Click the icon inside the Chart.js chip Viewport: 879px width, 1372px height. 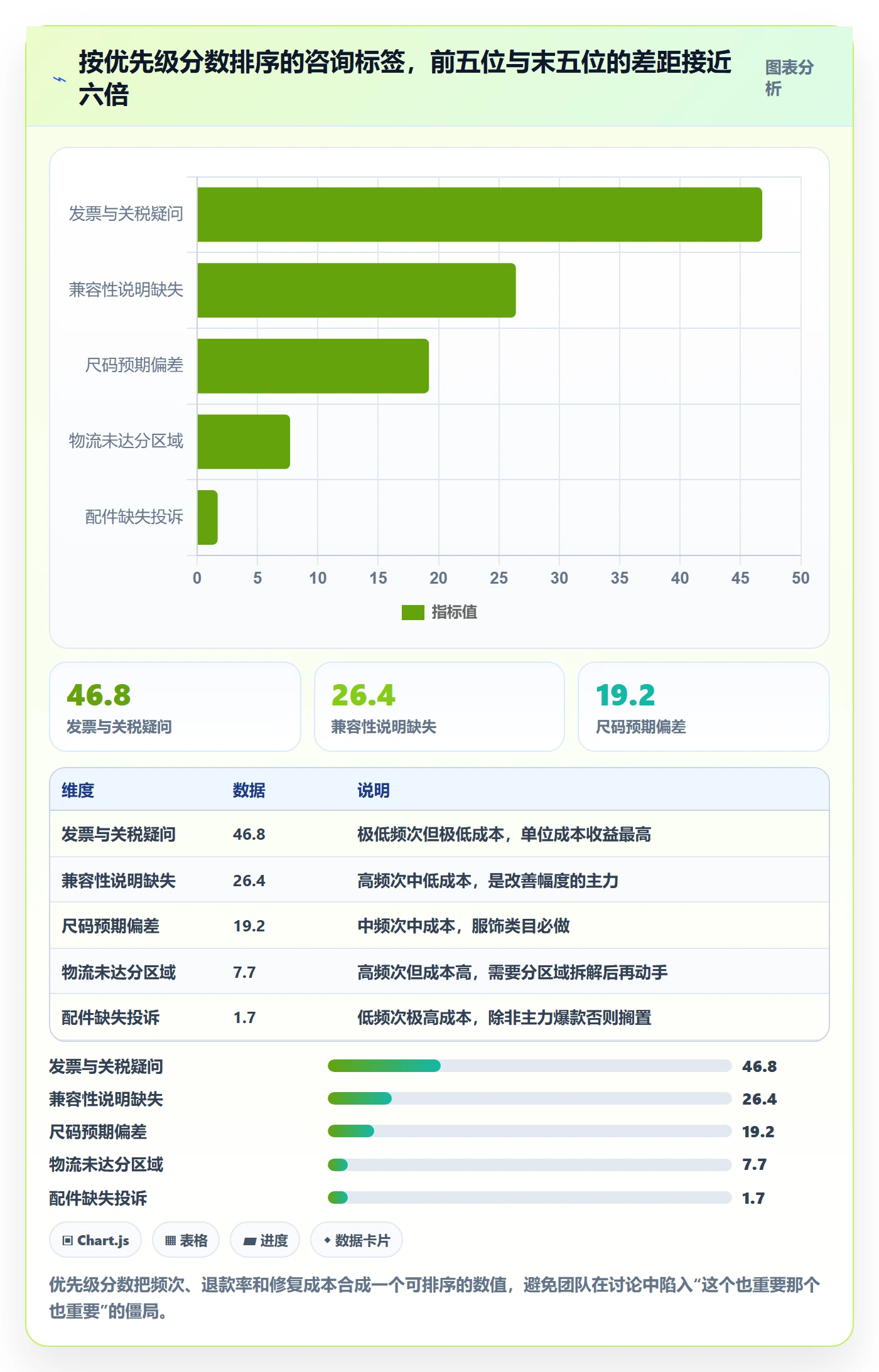[68, 1240]
